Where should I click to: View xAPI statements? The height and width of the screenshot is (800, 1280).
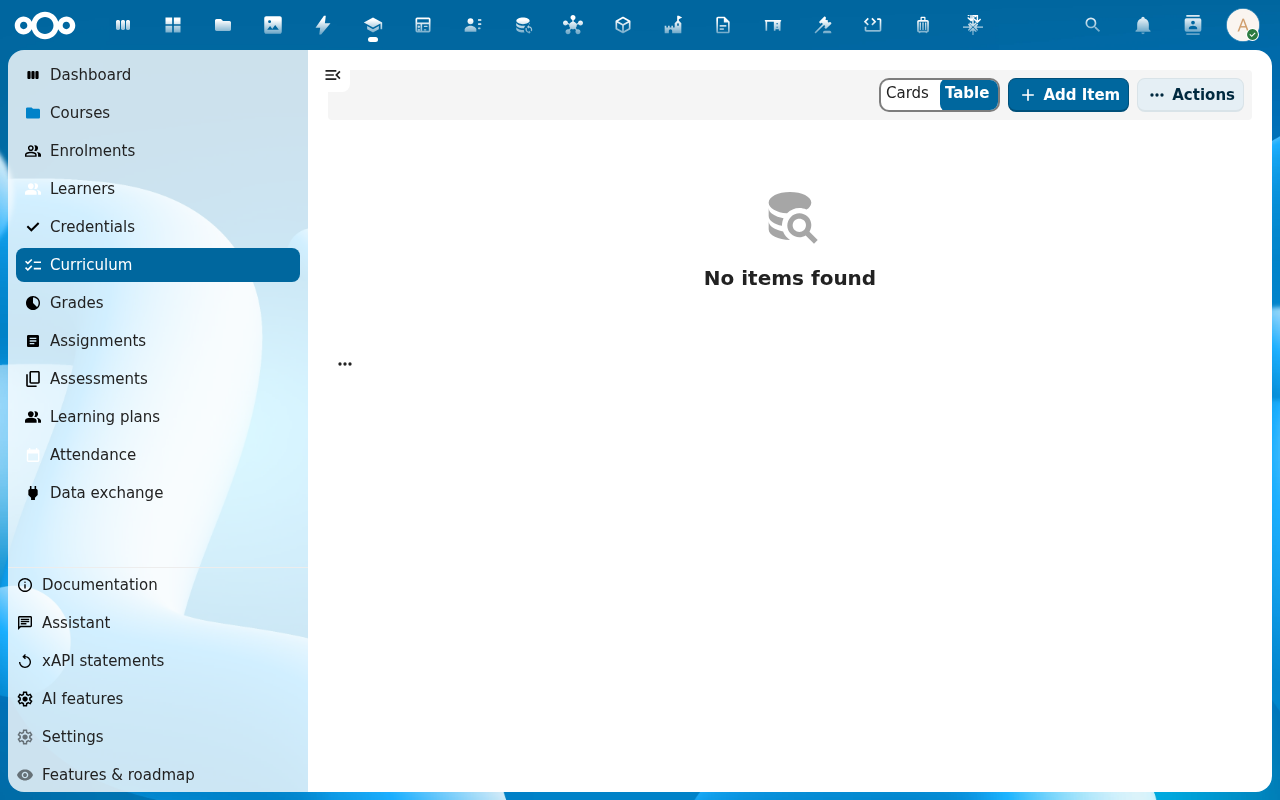point(158,661)
